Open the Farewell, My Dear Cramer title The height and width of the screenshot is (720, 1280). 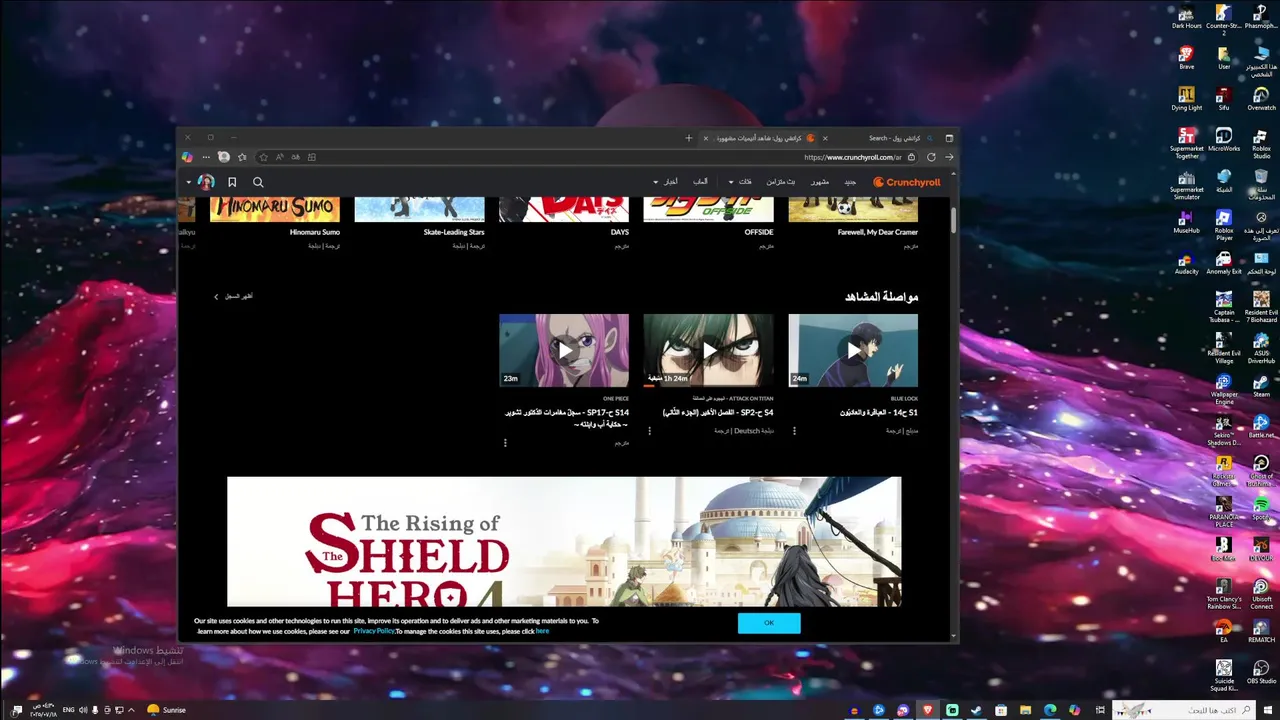pos(878,232)
